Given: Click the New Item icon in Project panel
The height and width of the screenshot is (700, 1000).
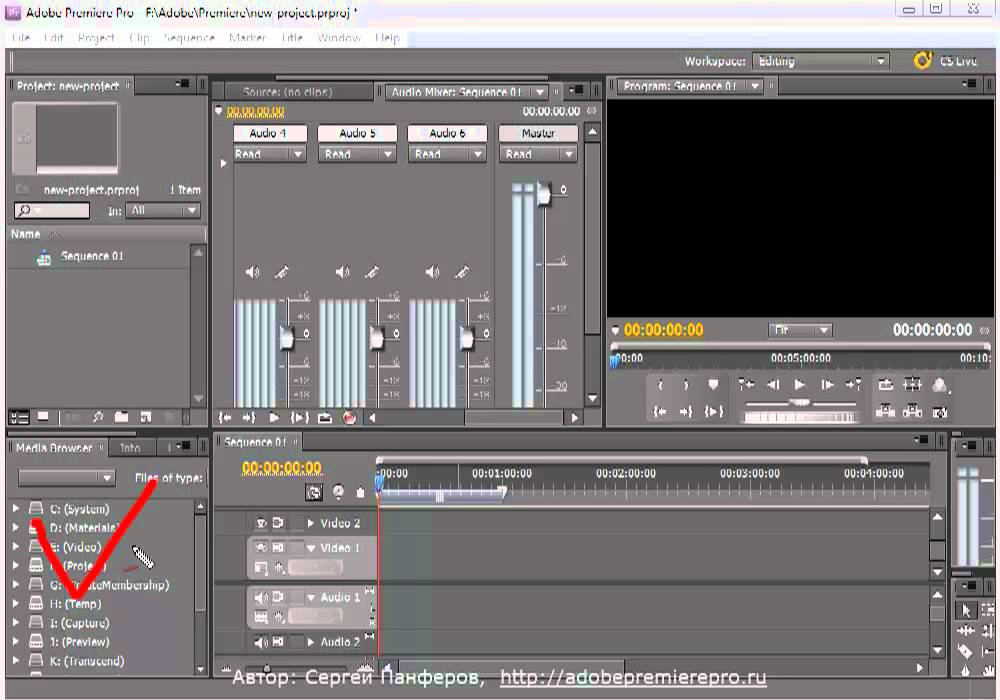Looking at the screenshot, I should coord(146,418).
